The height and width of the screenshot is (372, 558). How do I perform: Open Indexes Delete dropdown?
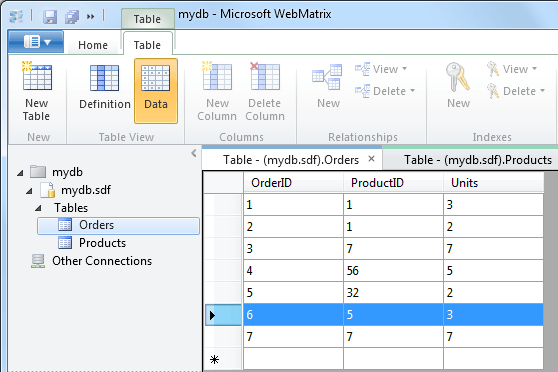516,91
